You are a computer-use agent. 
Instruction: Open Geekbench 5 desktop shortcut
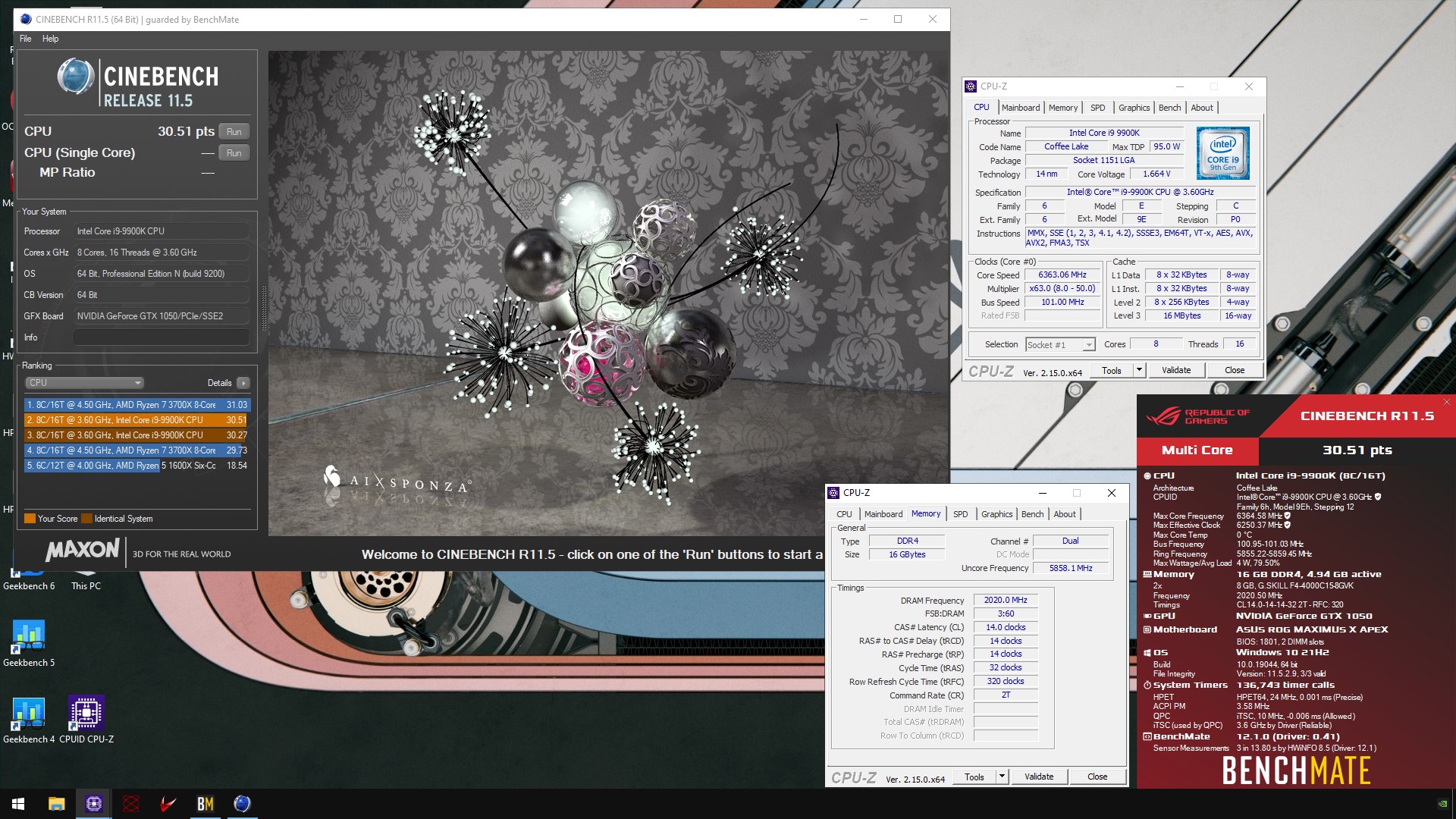[x=29, y=643]
